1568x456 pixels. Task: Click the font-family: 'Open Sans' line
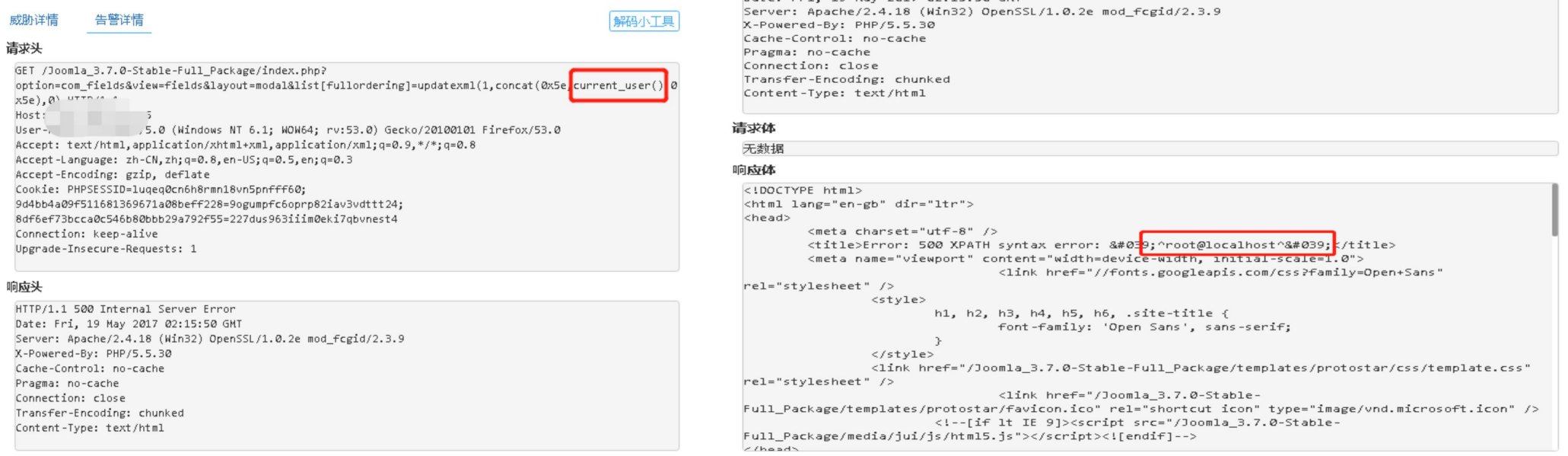coord(1144,327)
